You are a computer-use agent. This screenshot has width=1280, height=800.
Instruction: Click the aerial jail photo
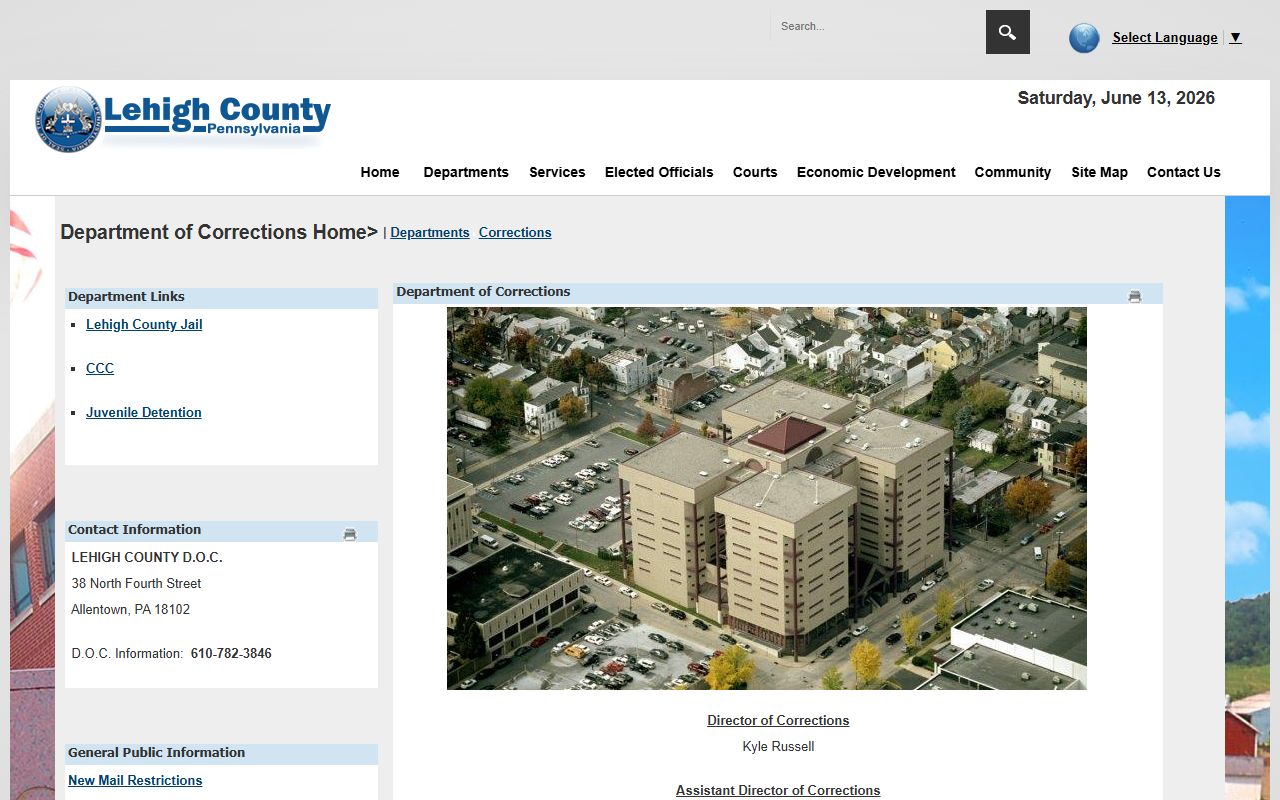[767, 498]
